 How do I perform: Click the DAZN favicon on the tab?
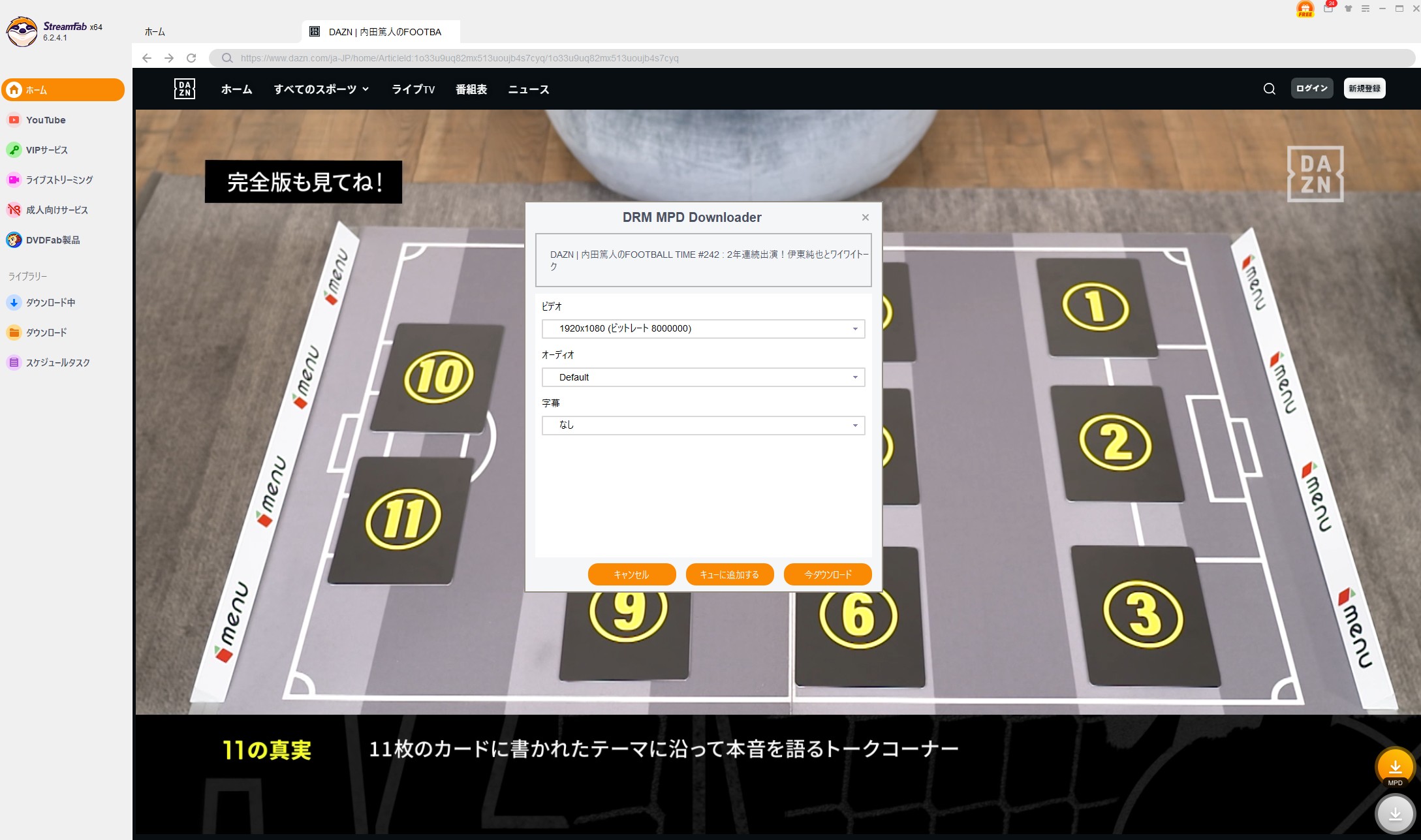click(315, 31)
